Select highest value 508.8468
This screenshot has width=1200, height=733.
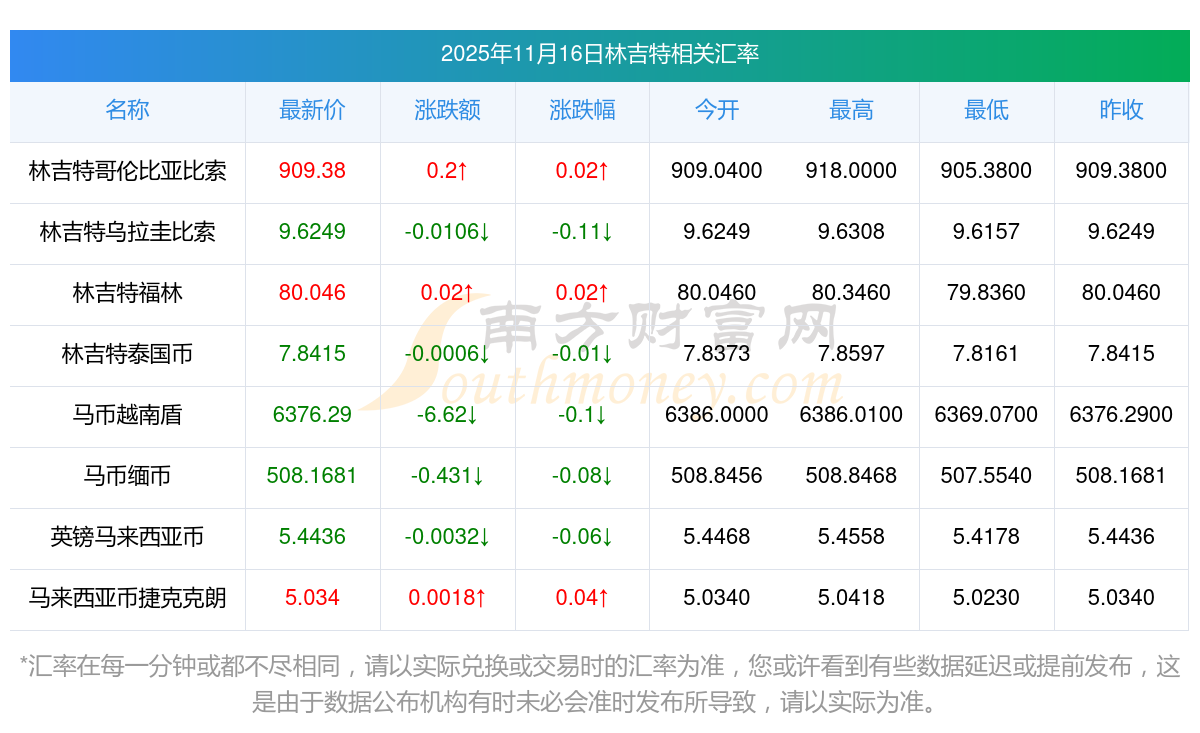point(851,476)
